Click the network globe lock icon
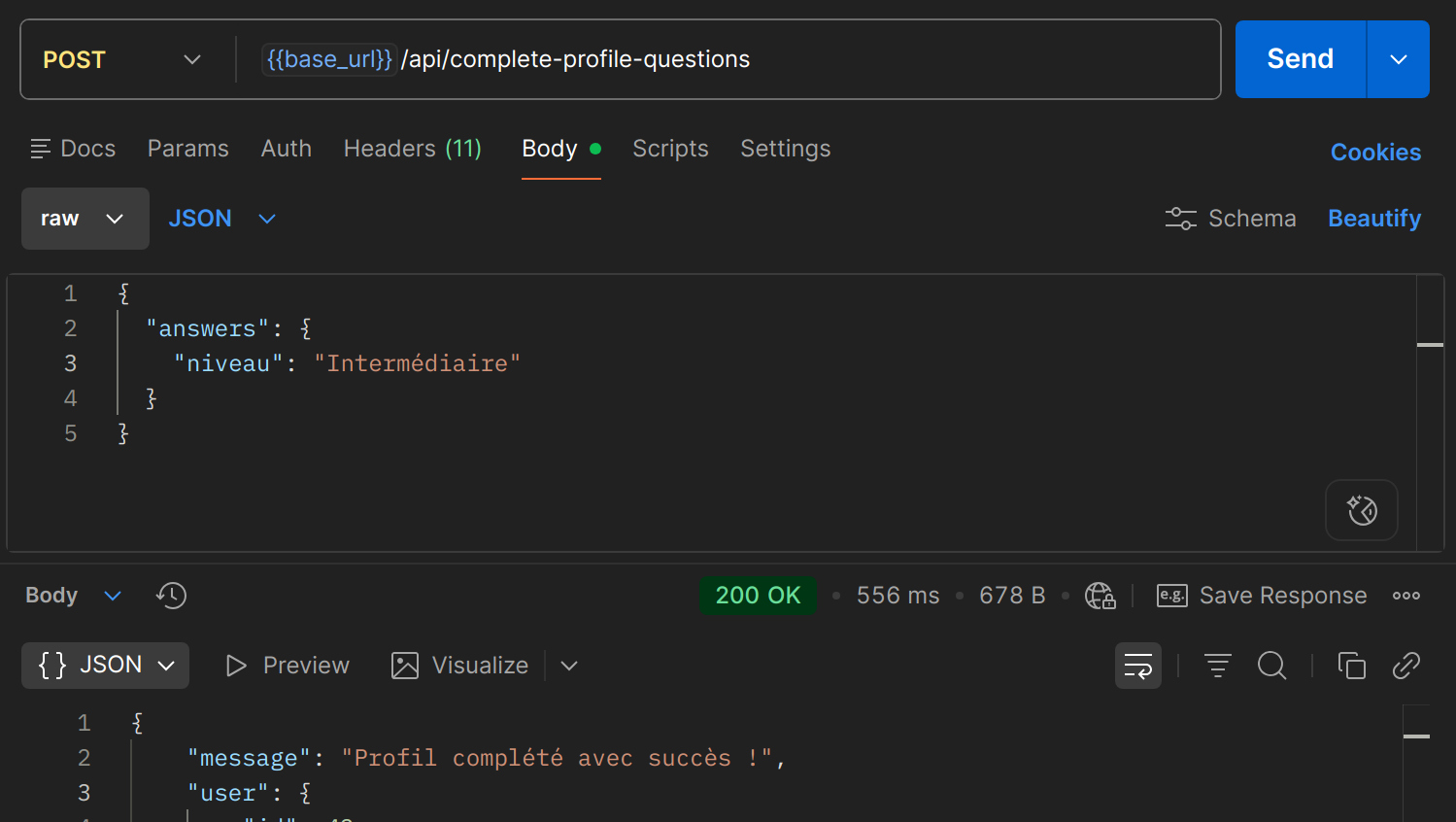Image resolution: width=1456 pixels, height=822 pixels. pyautogui.click(x=1100, y=596)
